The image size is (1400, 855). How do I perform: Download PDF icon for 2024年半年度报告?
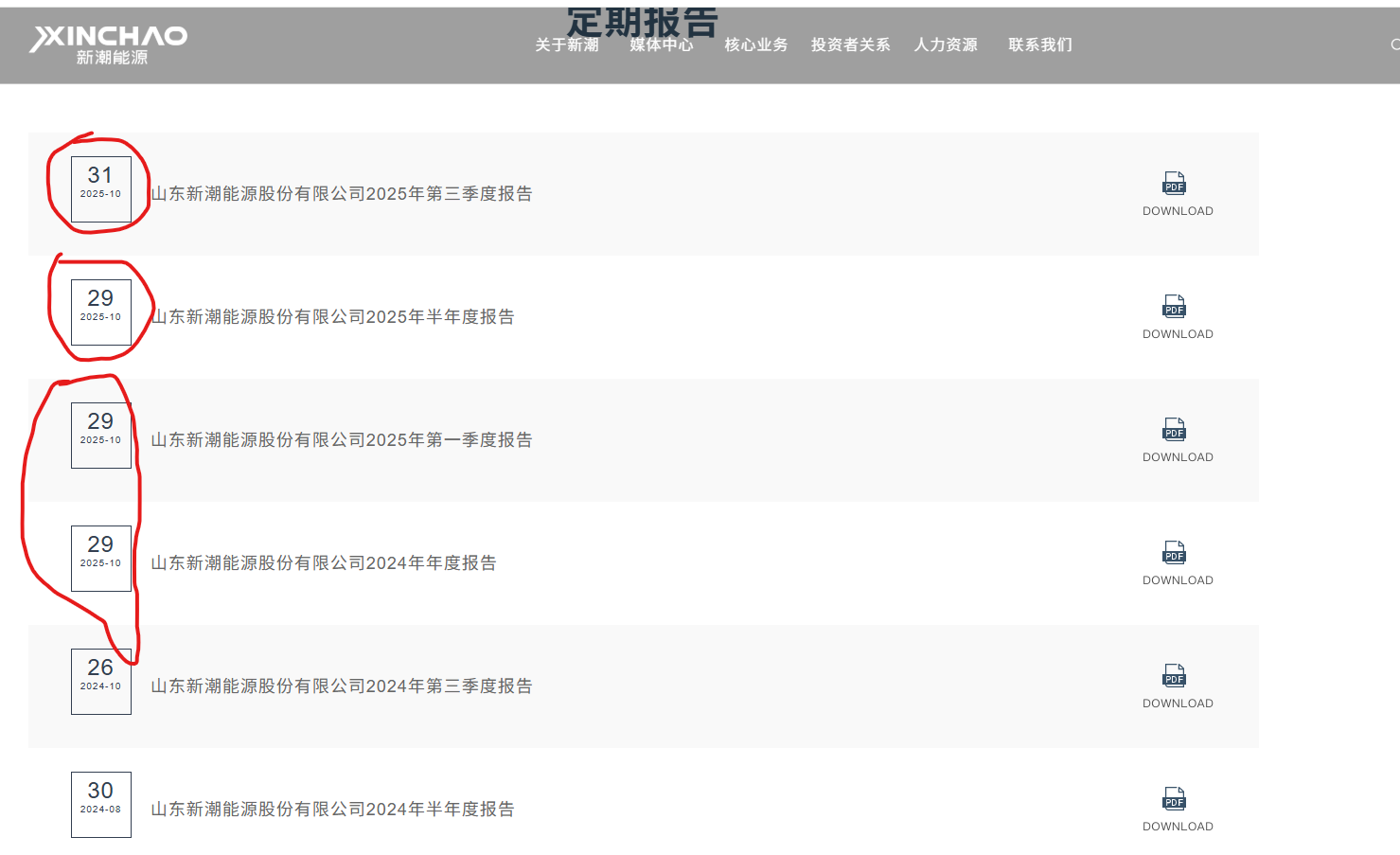pyautogui.click(x=1175, y=798)
